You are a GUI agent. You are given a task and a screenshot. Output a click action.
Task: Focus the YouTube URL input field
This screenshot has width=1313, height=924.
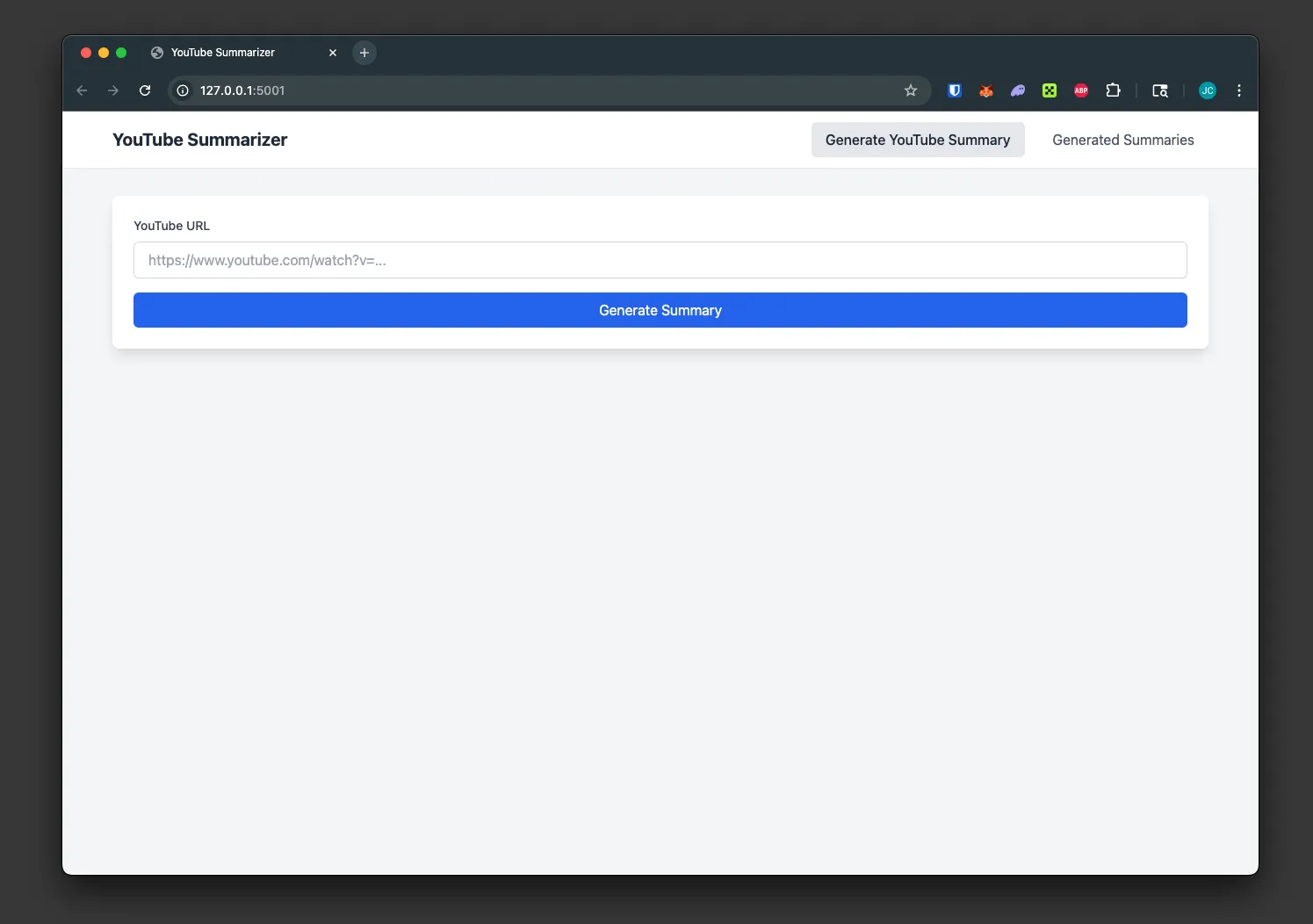point(660,260)
